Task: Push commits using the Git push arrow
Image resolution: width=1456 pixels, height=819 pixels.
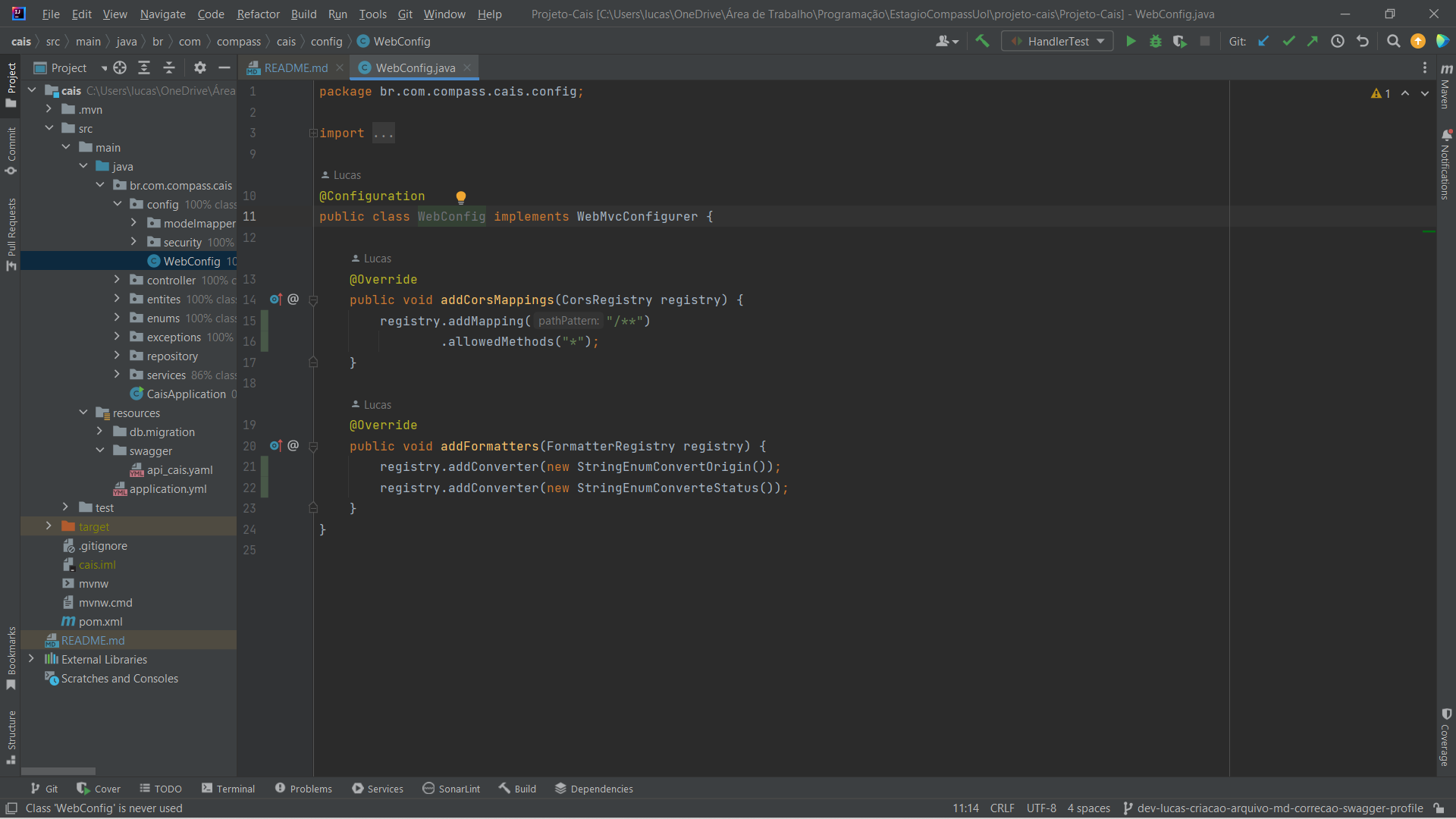Action: [1313, 41]
